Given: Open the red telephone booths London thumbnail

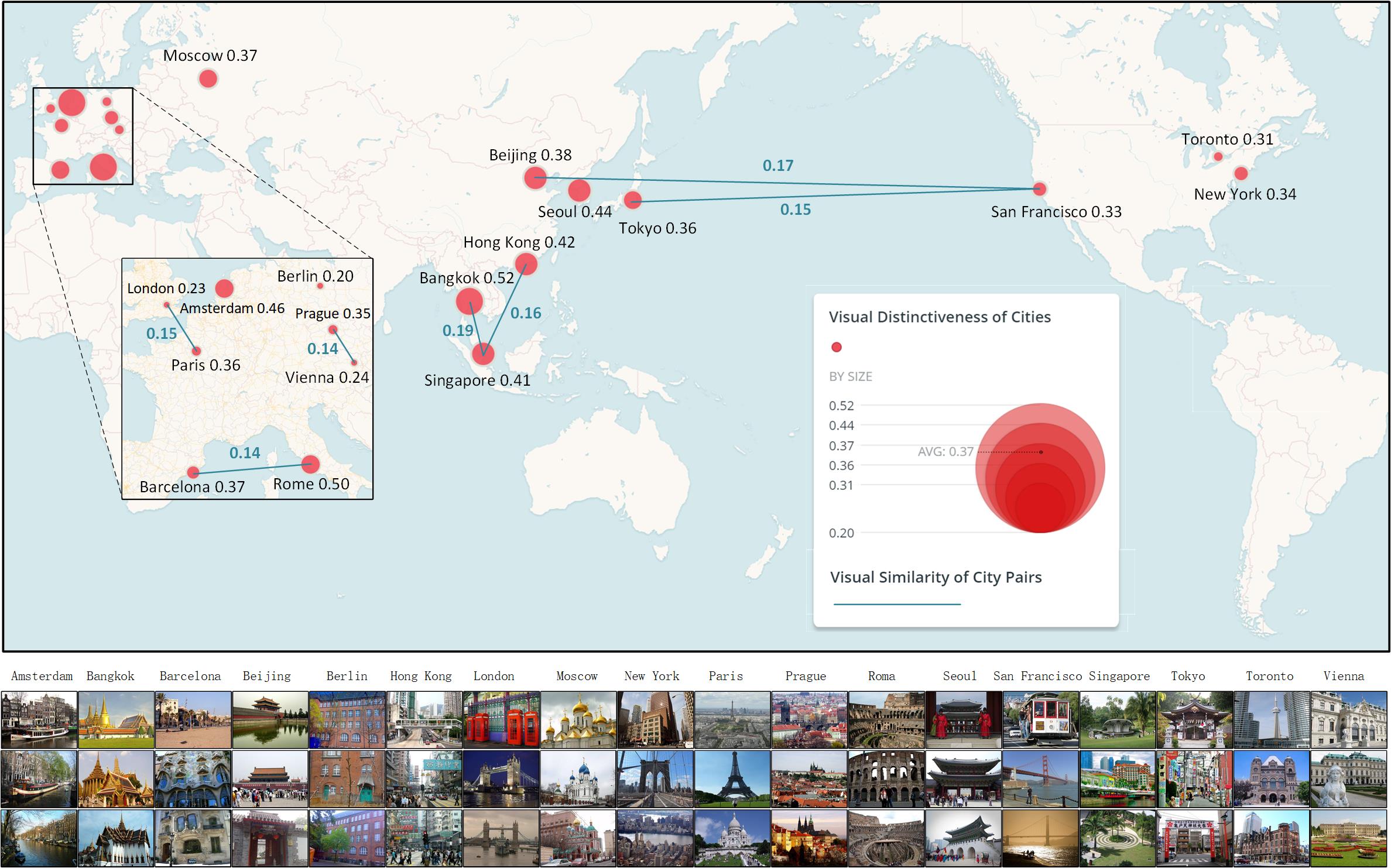Looking at the screenshot, I should coord(501,719).
